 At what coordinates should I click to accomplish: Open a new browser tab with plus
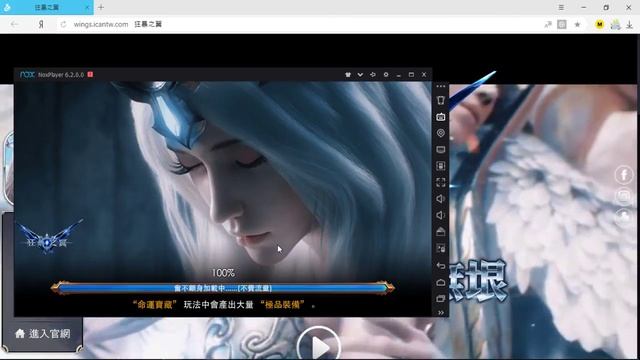(x=101, y=7)
